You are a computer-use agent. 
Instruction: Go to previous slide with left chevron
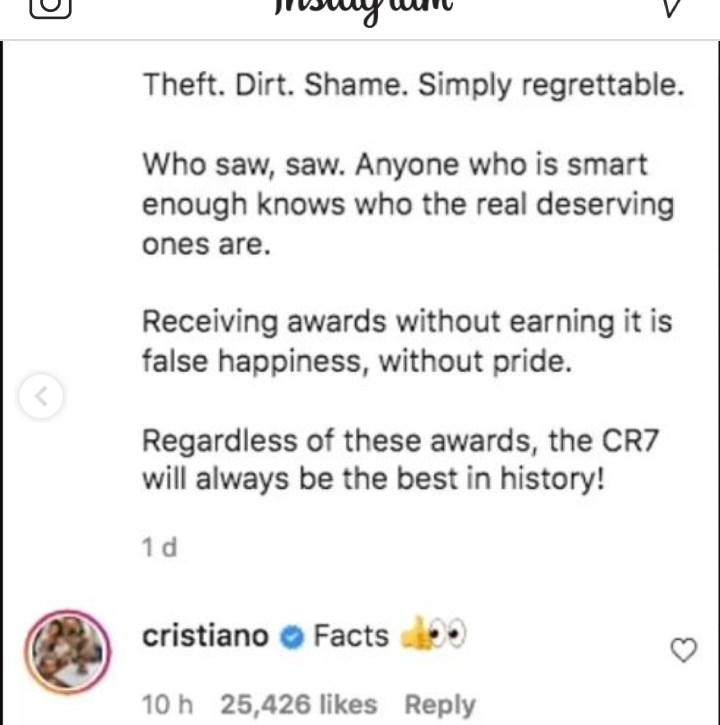click(41, 396)
